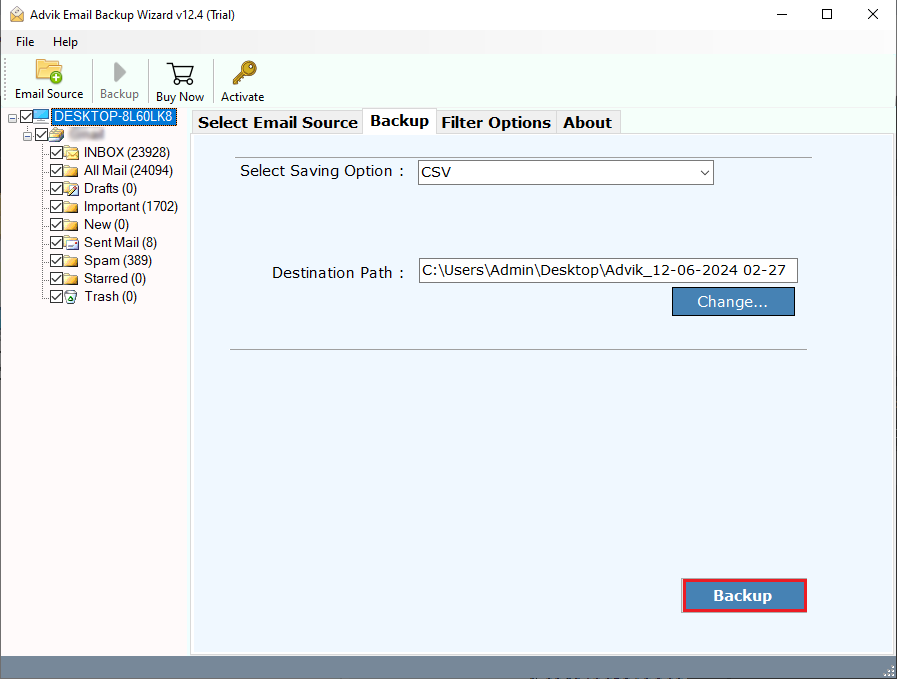Image resolution: width=897 pixels, height=679 pixels.
Task: Uncheck the Important (1702) checkbox
Action: [56, 207]
